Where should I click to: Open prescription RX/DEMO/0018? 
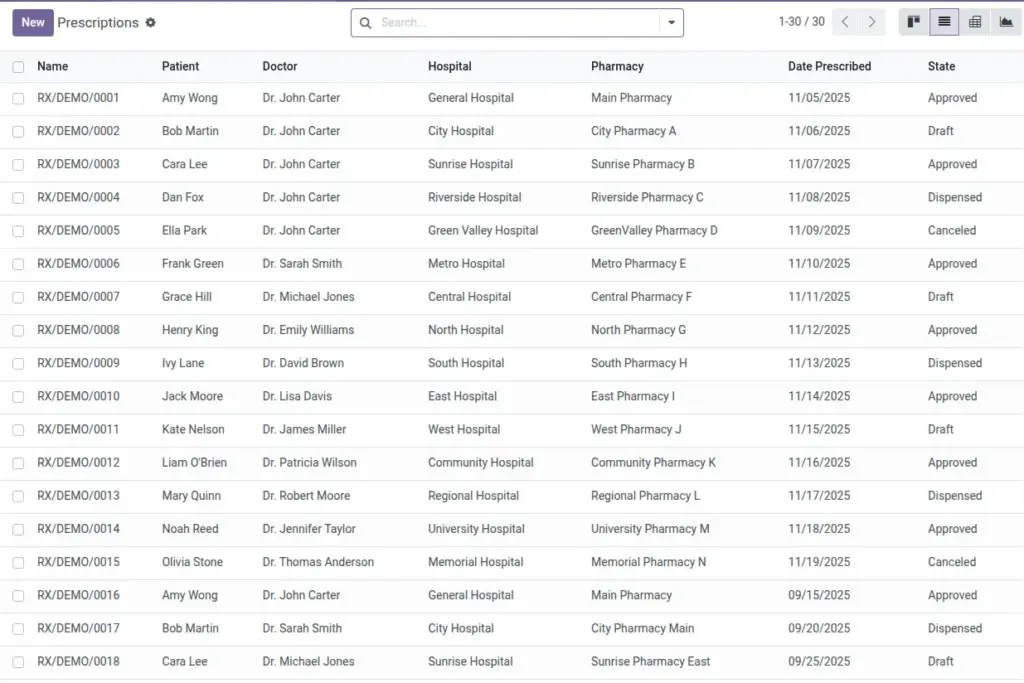tap(78, 661)
